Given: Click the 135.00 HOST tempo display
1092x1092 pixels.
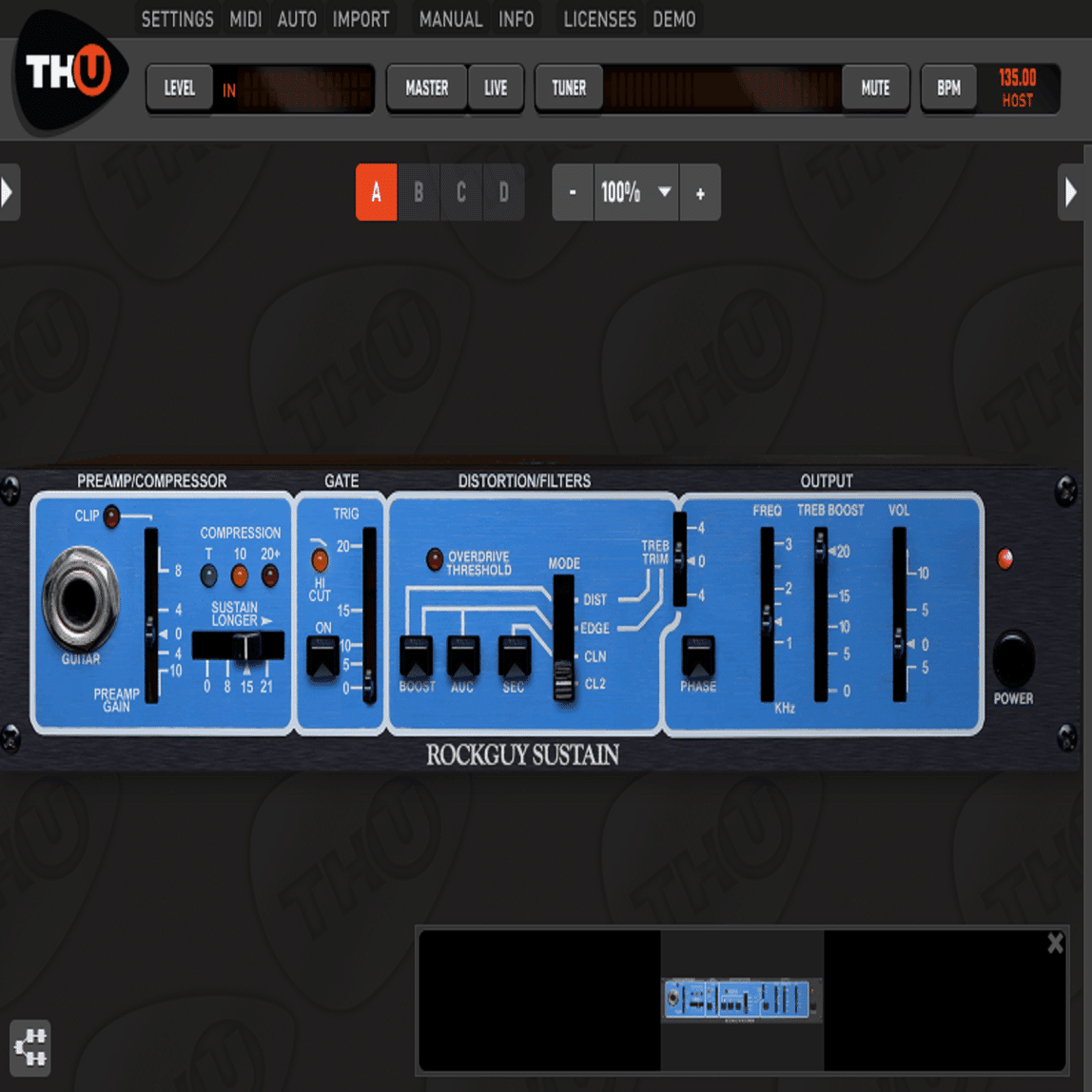Looking at the screenshot, I should pyautogui.click(x=1018, y=88).
